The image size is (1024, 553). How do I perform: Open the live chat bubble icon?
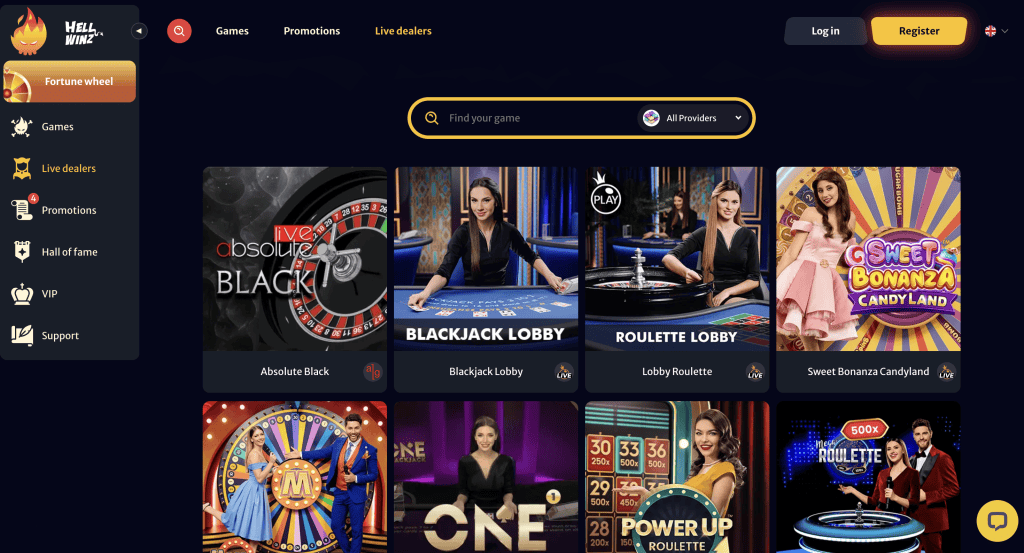pyautogui.click(x=997, y=520)
